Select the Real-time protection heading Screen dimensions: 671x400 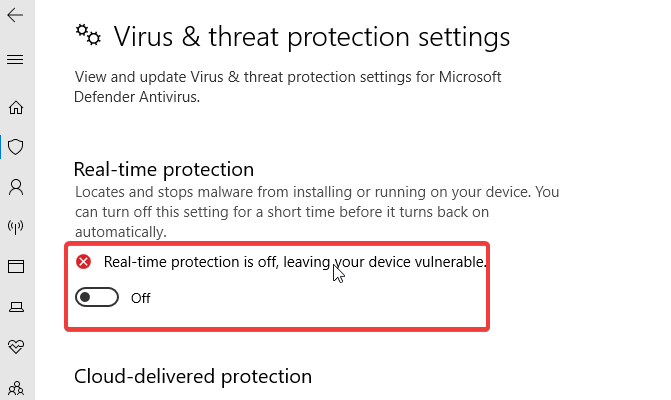point(164,169)
